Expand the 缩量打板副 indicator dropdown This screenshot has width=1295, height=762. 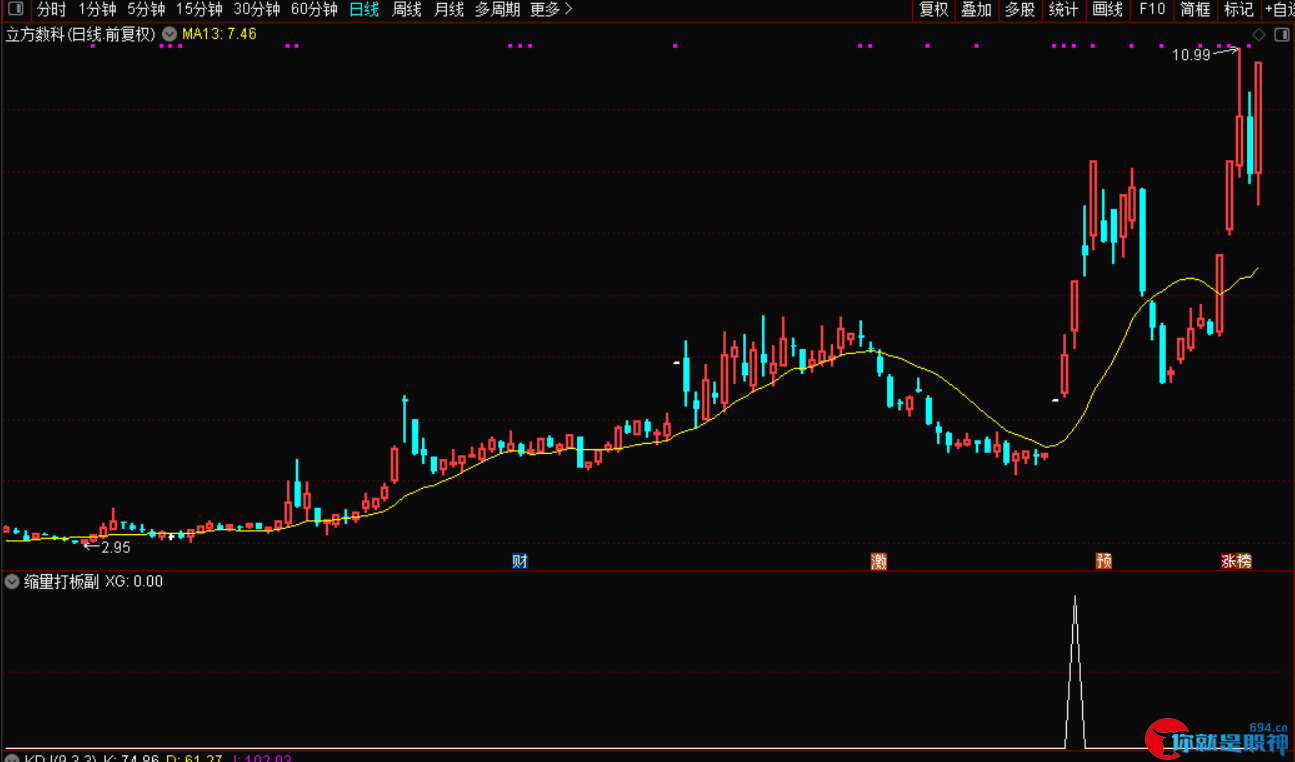12,581
